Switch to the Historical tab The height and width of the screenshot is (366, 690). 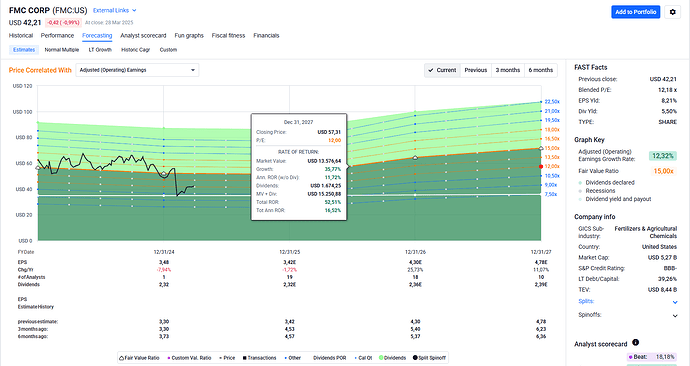click(21, 36)
